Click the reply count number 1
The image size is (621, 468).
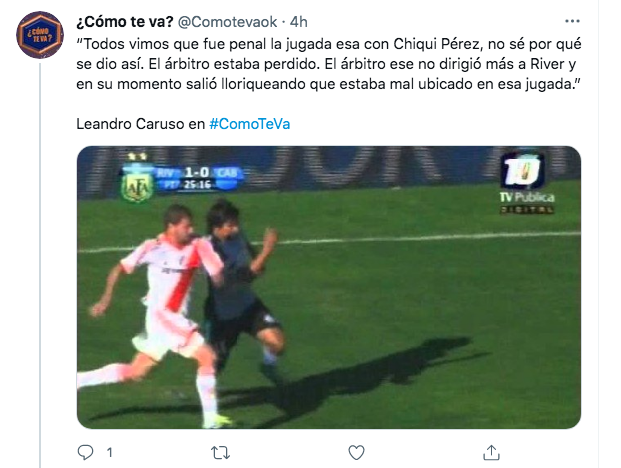tap(110, 452)
